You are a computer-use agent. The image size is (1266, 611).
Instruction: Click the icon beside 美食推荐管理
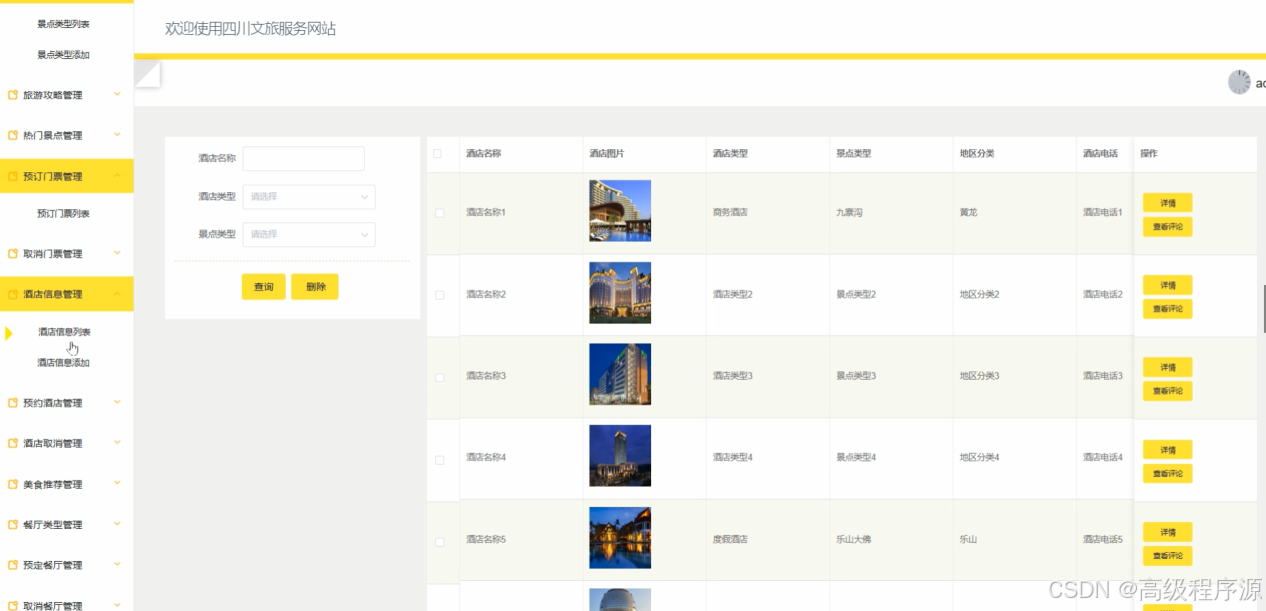click(x=13, y=484)
